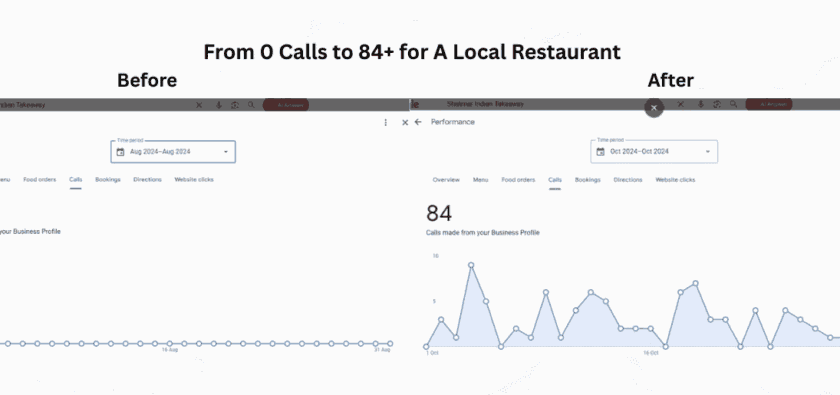Open the Menu tab in the After panel
840x395 pixels.
pos(481,180)
